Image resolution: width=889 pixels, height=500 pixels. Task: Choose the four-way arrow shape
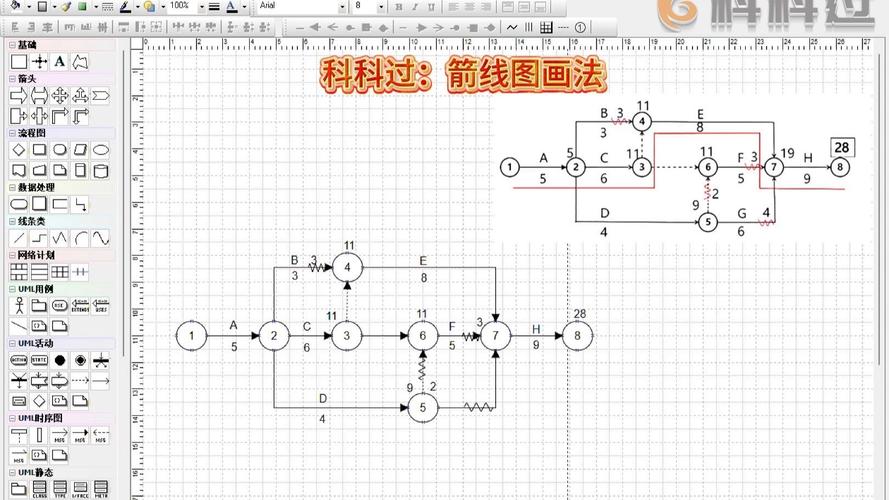60,96
